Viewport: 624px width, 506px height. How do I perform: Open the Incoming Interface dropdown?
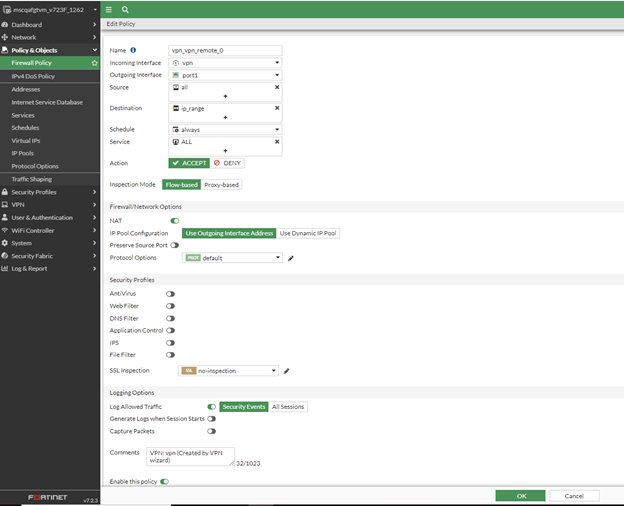coord(225,62)
